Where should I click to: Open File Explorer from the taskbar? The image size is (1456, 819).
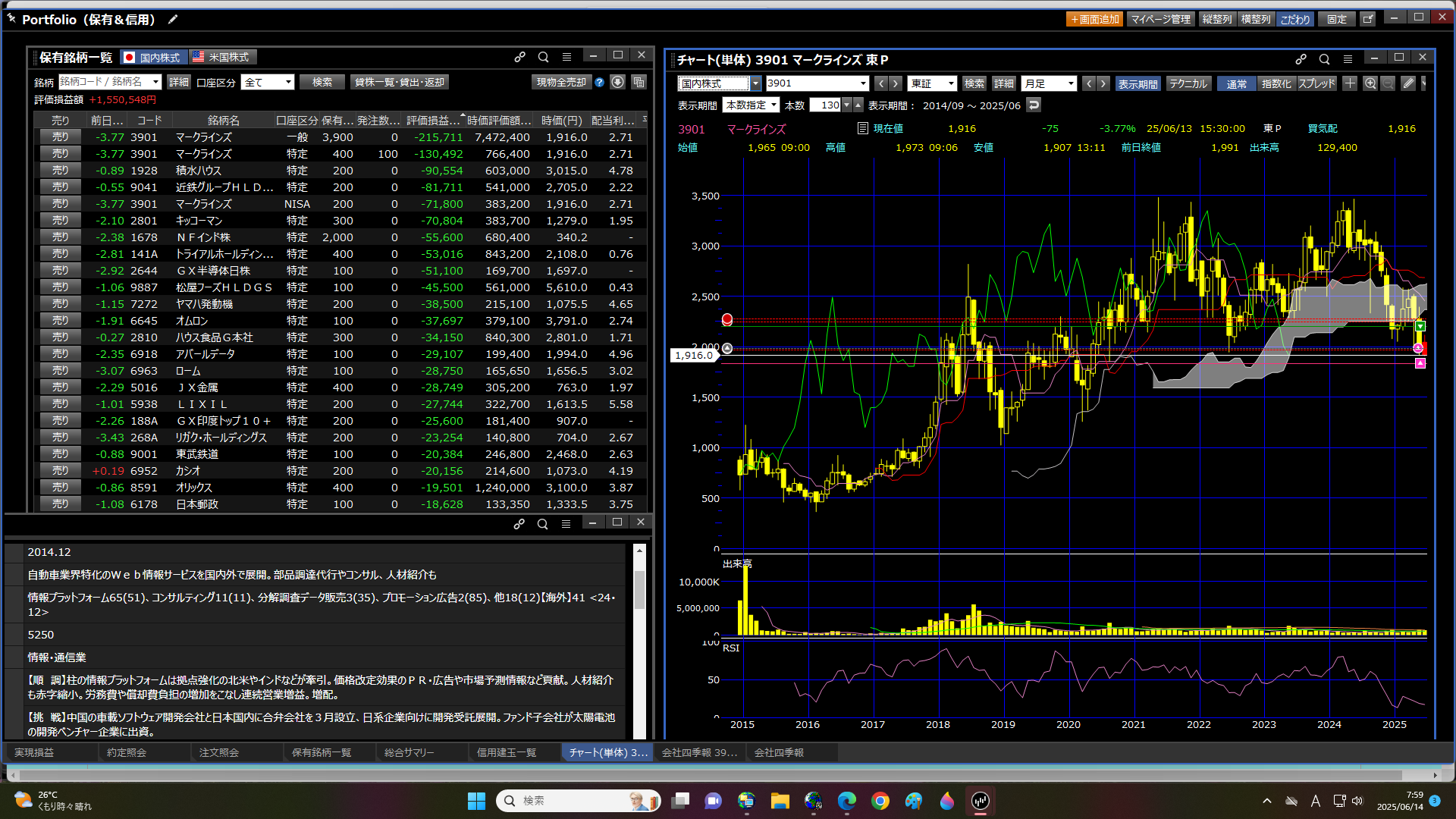780,801
